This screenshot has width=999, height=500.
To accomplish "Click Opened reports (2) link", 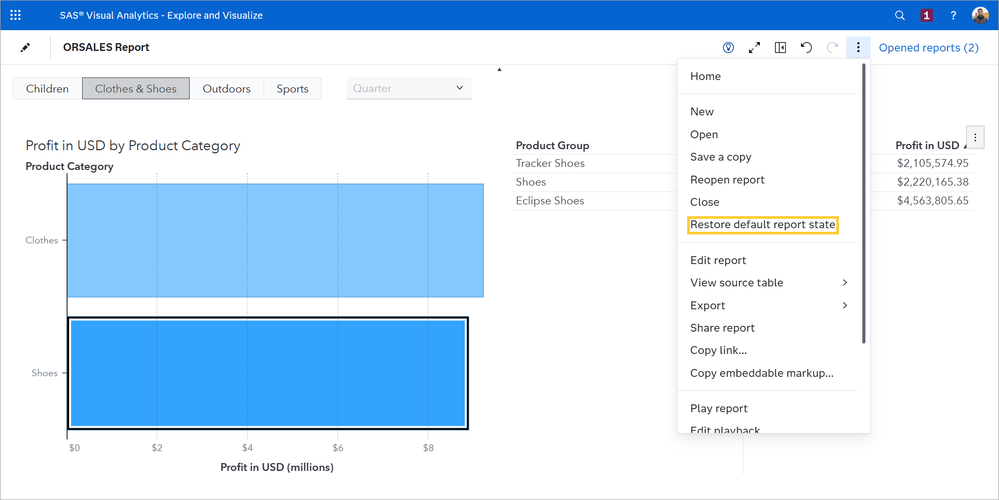I will (928, 47).
